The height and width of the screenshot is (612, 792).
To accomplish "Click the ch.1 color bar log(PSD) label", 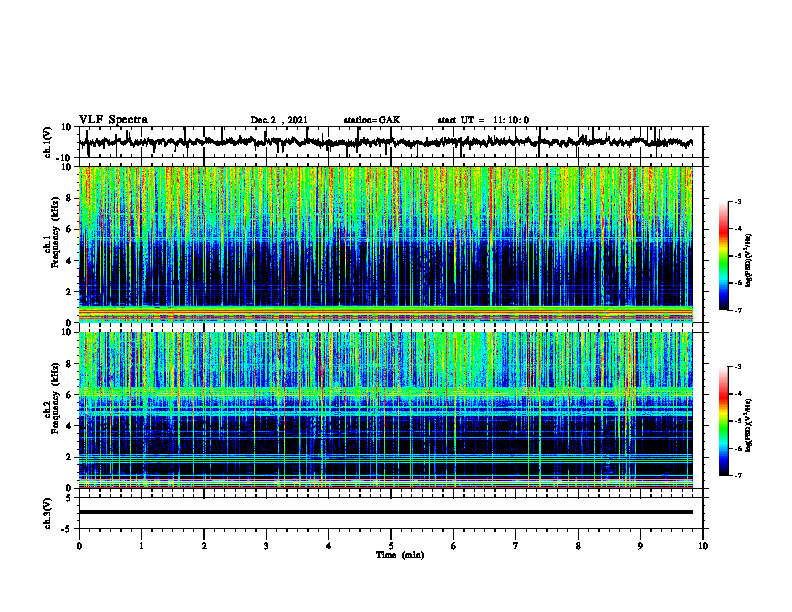I will click(x=749, y=261).
